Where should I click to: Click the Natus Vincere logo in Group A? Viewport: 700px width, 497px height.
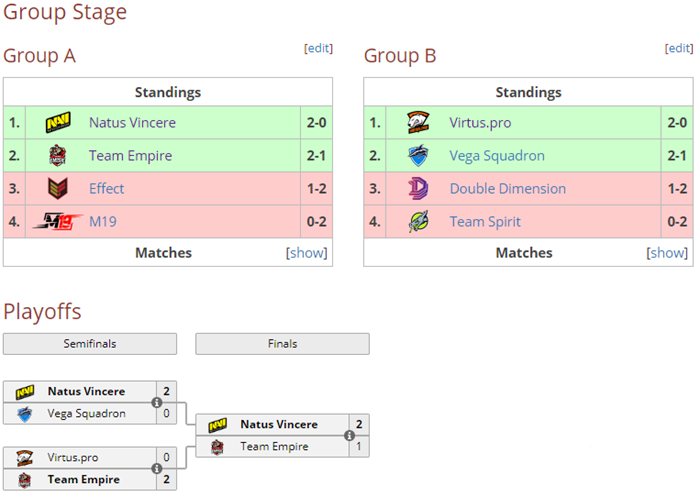(x=57, y=123)
